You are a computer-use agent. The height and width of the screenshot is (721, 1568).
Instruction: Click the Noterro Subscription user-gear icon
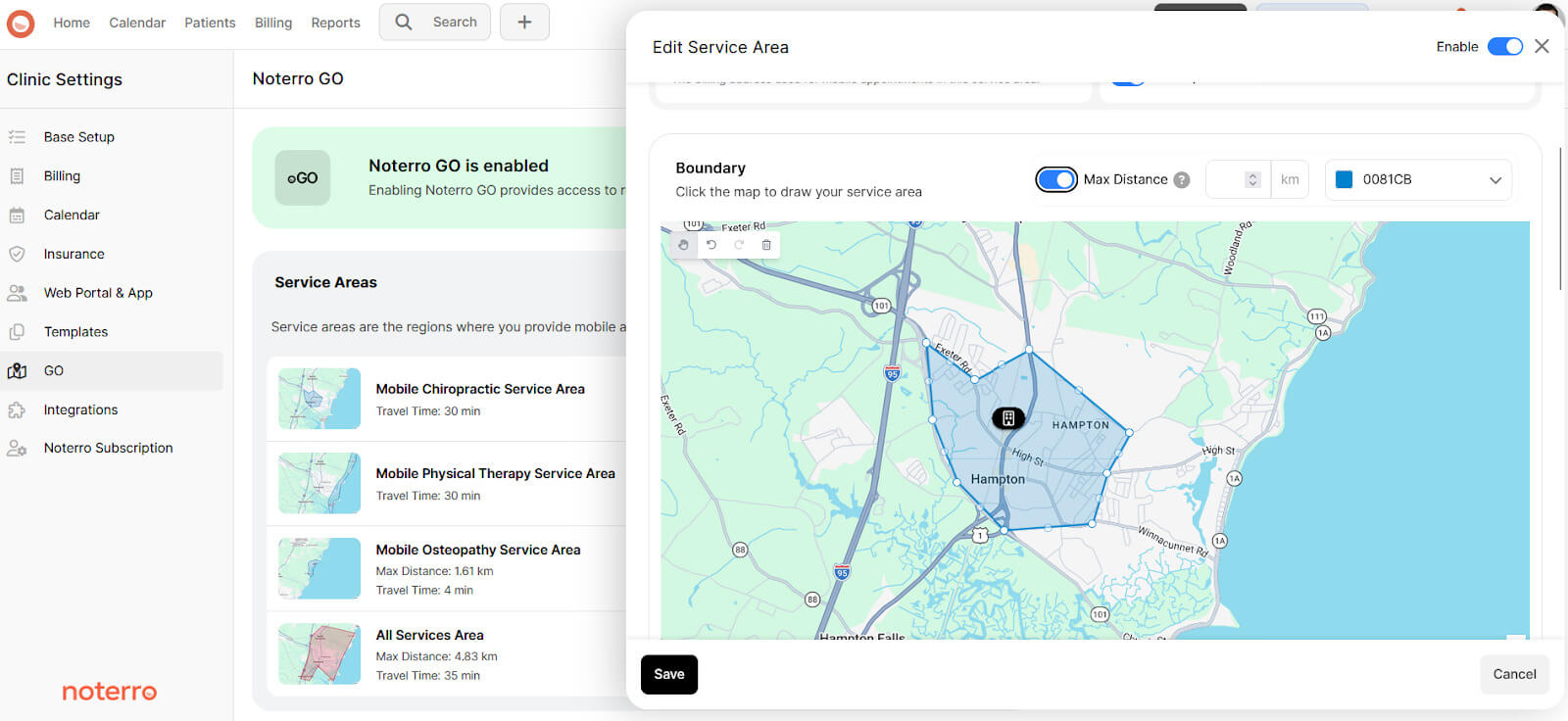point(17,448)
